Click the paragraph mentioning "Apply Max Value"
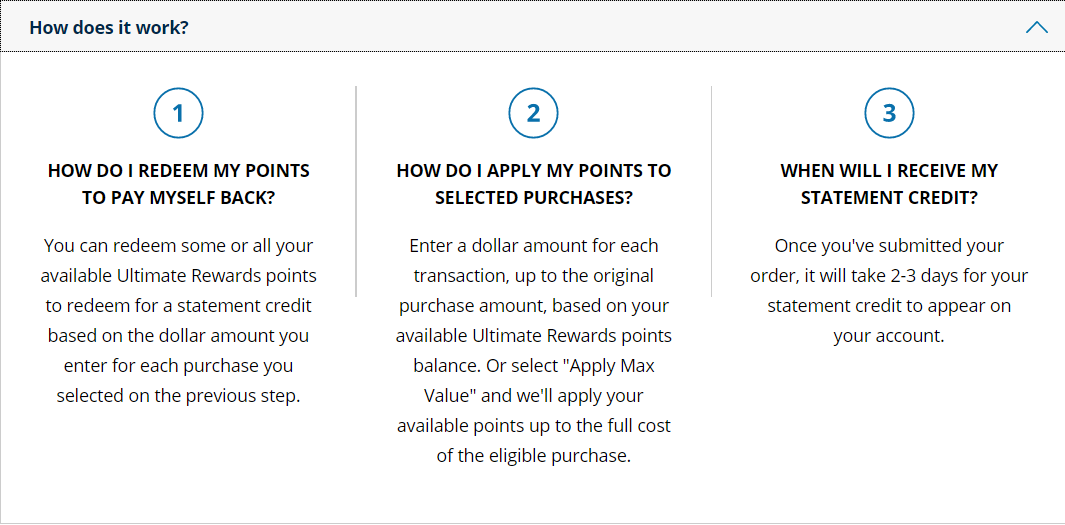The height and width of the screenshot is (525, 1065). click(x=534, y=350)
